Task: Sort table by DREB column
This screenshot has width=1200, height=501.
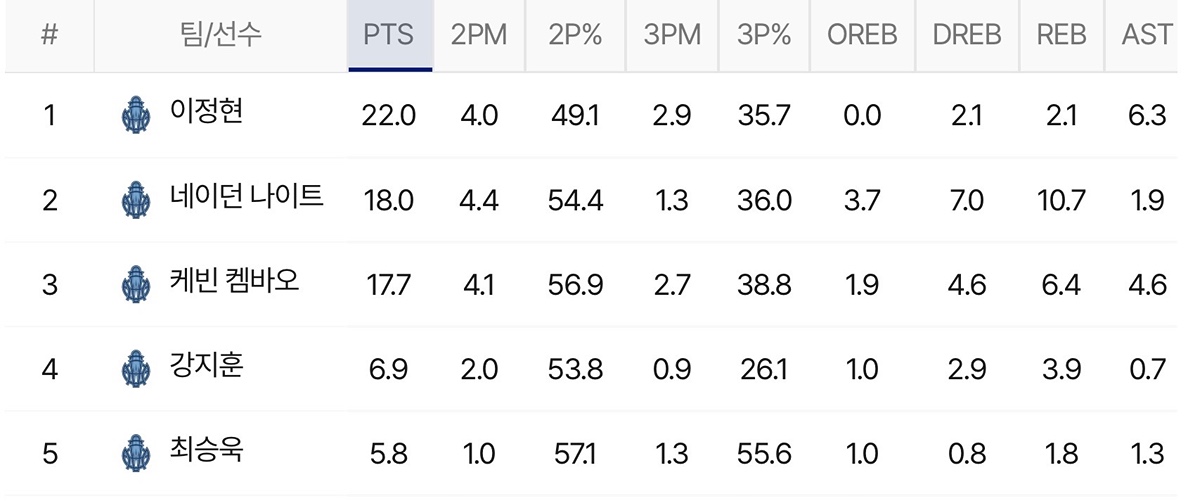Action: point(967,35)
